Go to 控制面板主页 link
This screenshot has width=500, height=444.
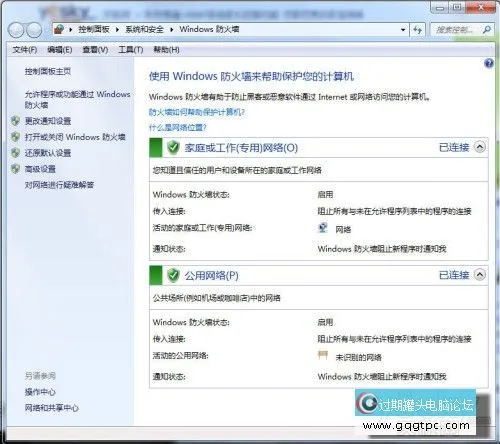(48, 71)
